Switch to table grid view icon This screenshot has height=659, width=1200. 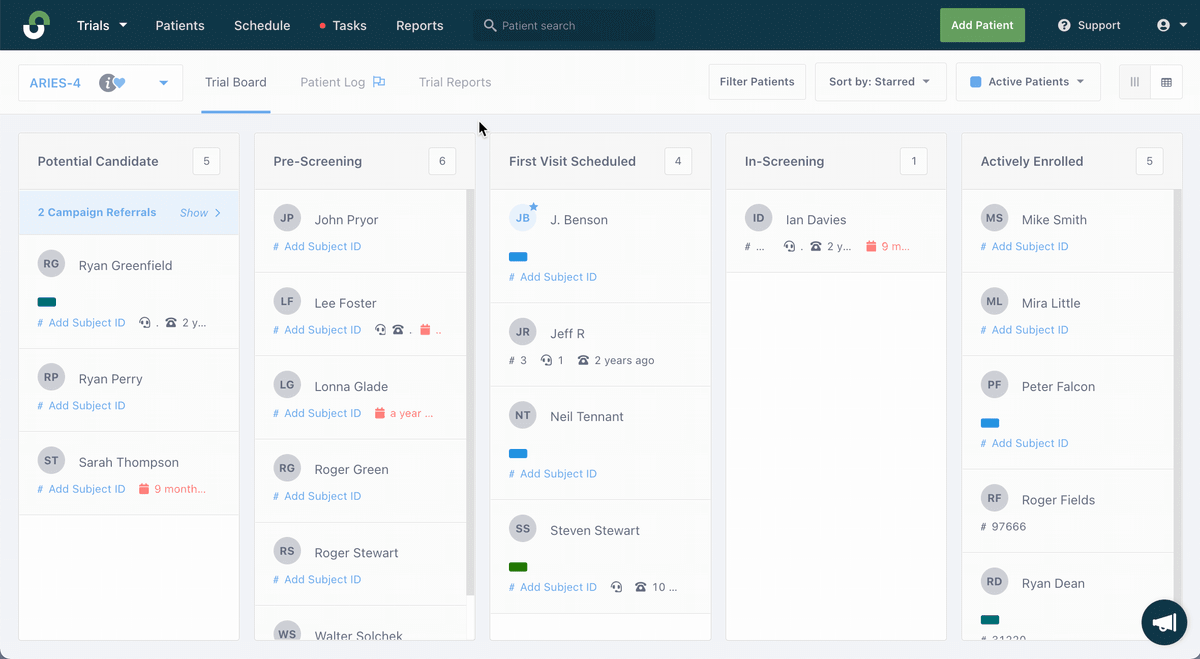click(1166, 82)
